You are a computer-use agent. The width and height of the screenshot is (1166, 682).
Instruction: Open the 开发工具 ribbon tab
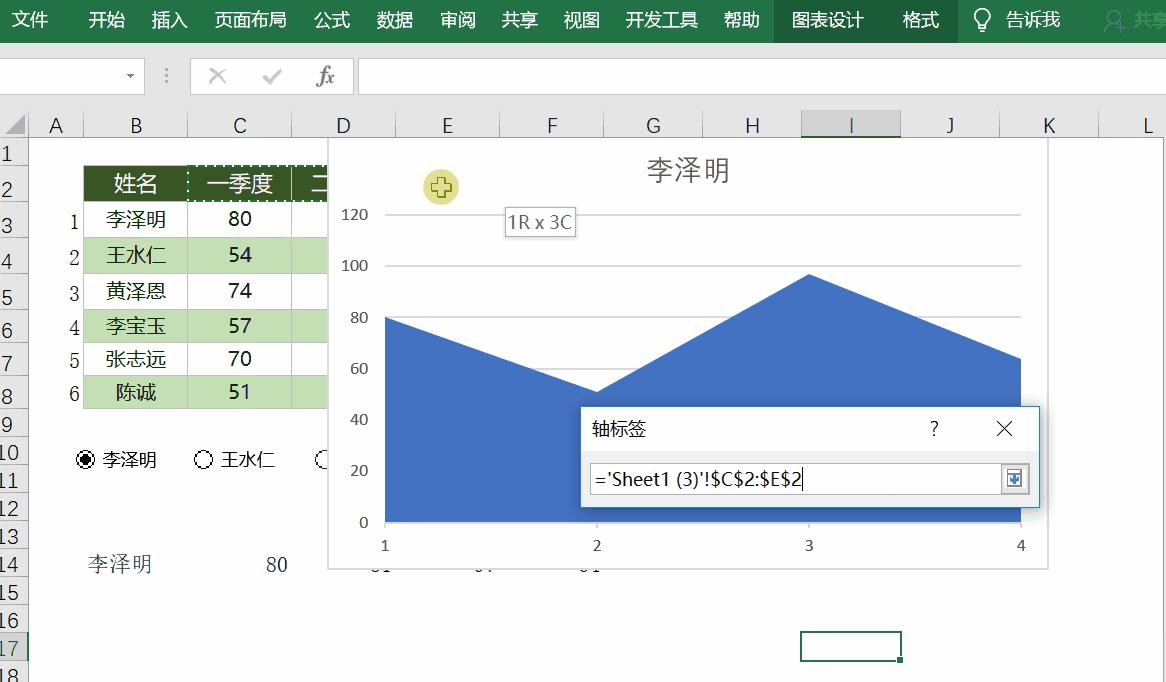click(660, 19)
